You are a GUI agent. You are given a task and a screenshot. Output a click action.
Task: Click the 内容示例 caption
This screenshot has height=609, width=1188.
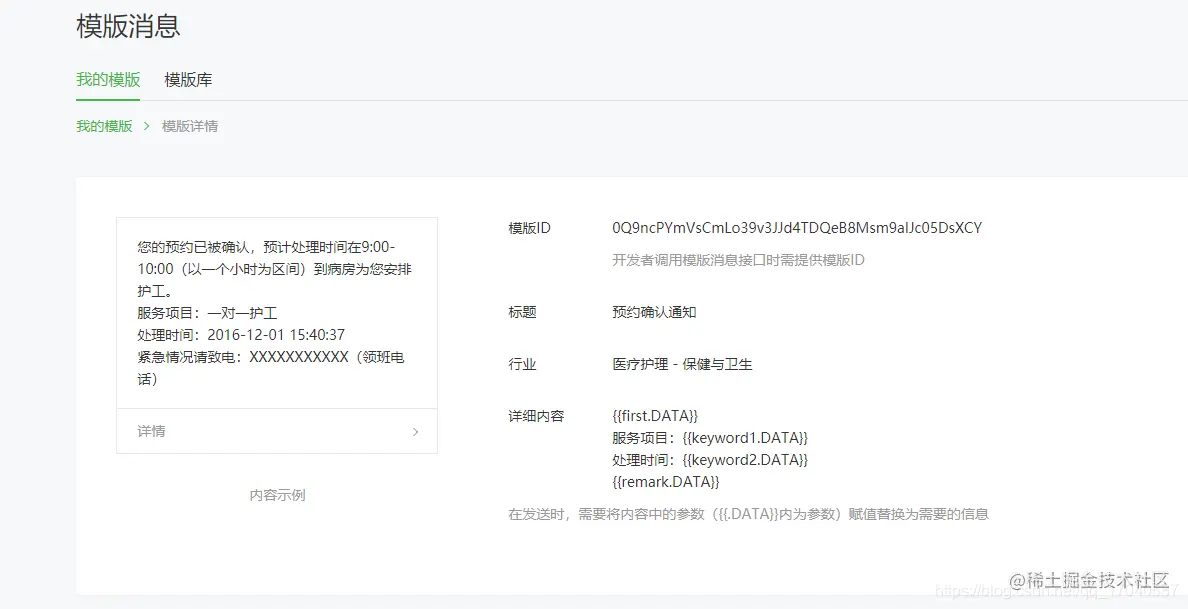[277, 494]
